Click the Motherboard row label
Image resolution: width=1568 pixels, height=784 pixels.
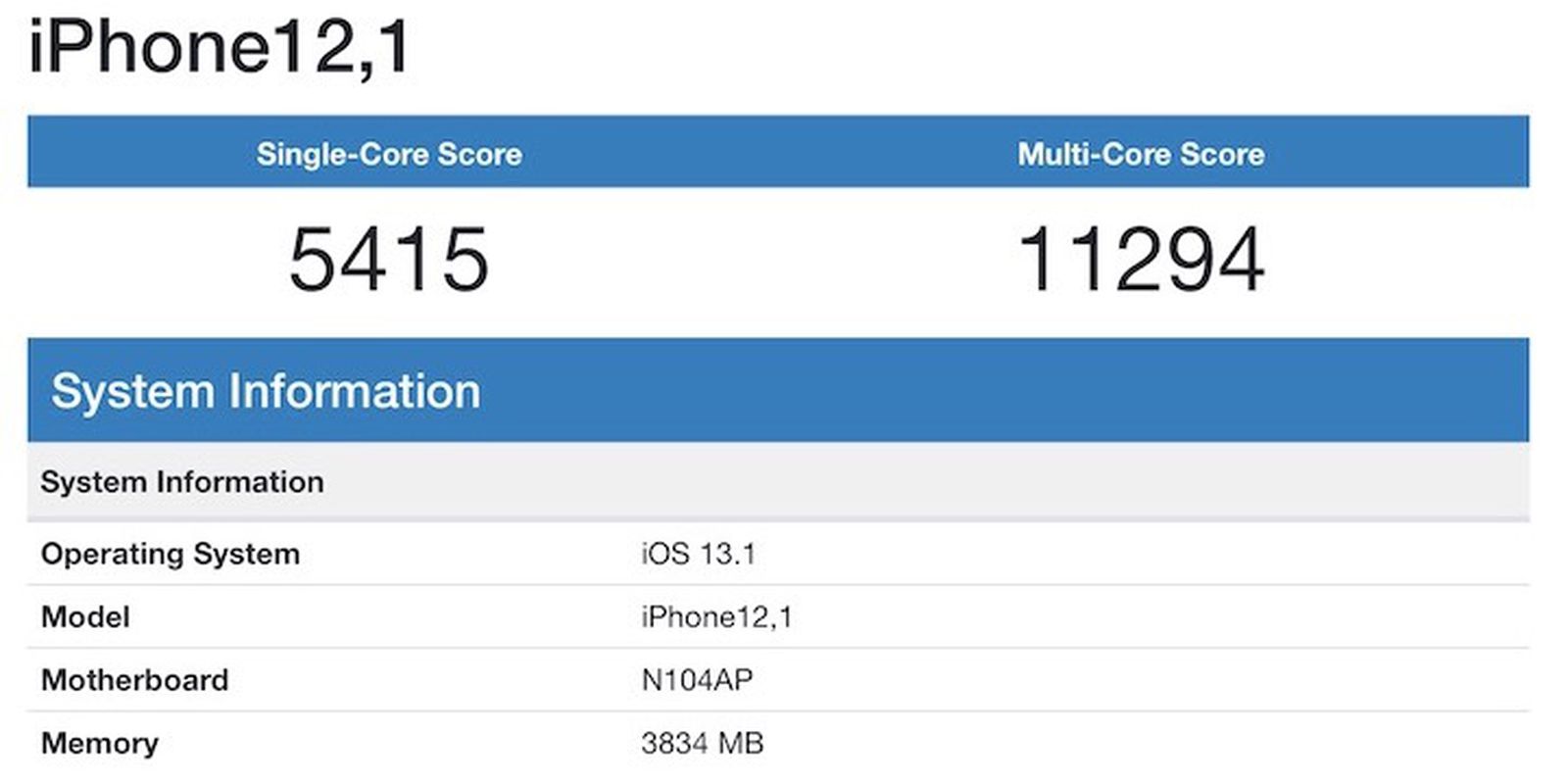134,680
